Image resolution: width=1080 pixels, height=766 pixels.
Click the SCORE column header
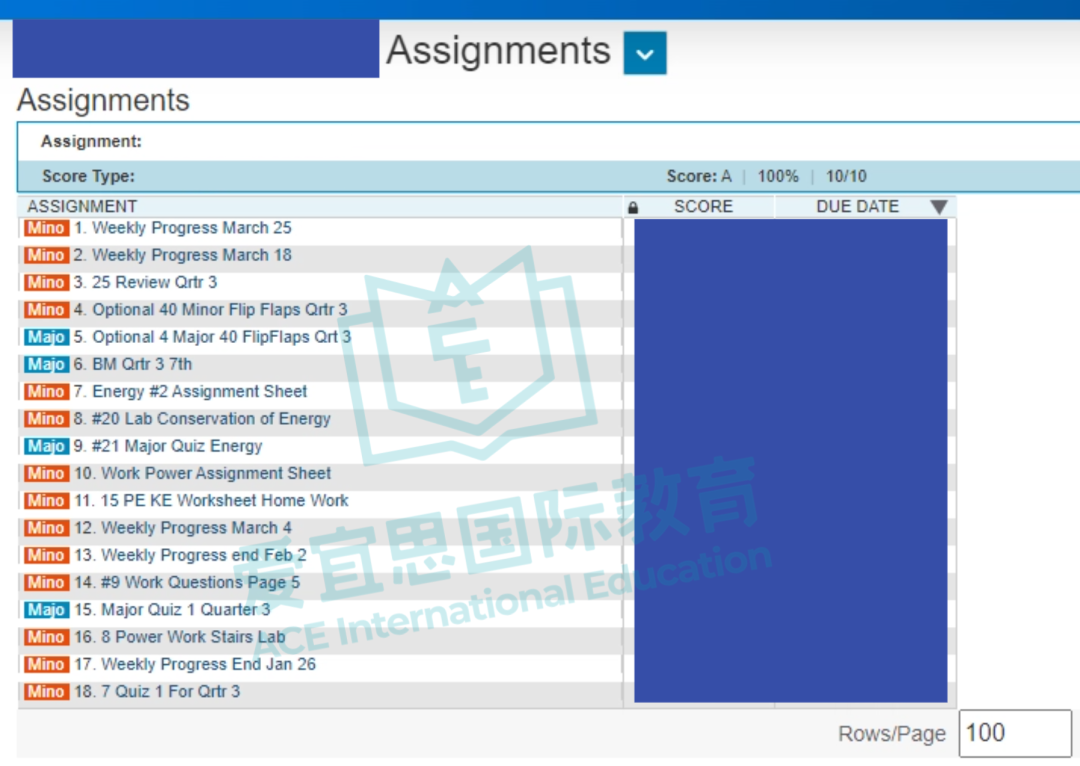(703, 207)
